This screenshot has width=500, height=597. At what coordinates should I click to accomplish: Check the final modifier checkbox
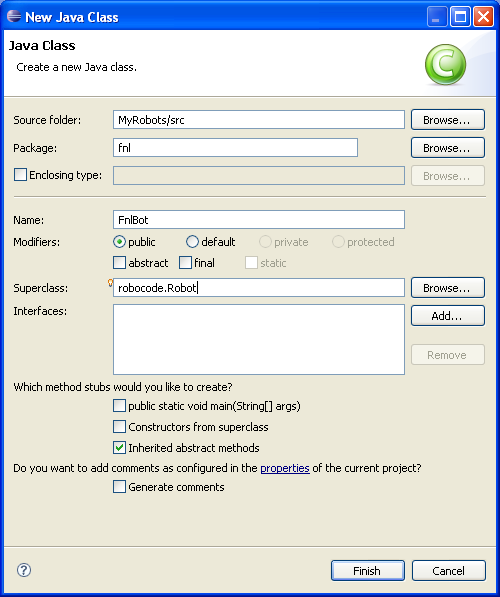[185, 263]
